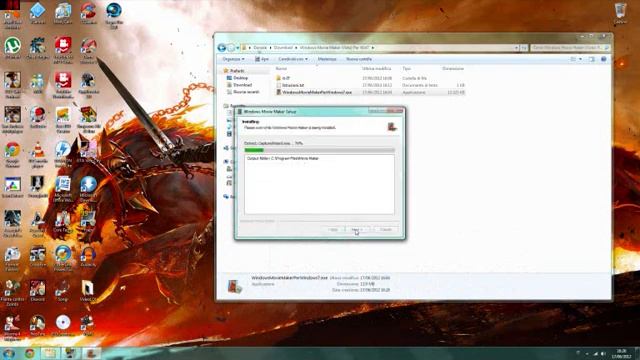Click the change view icon in Explorer
This screenshot has height=360, width=640.
click(x=573, y=59)
